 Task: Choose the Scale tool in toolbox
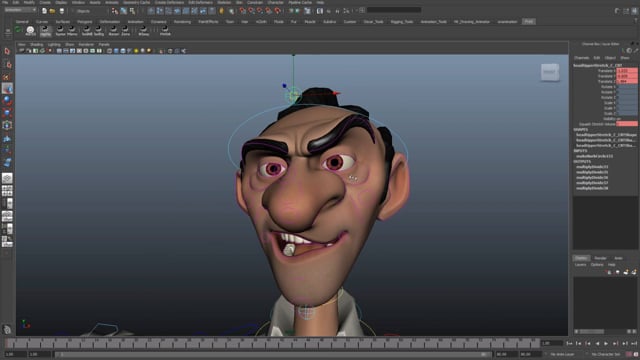tap(7, 113)
